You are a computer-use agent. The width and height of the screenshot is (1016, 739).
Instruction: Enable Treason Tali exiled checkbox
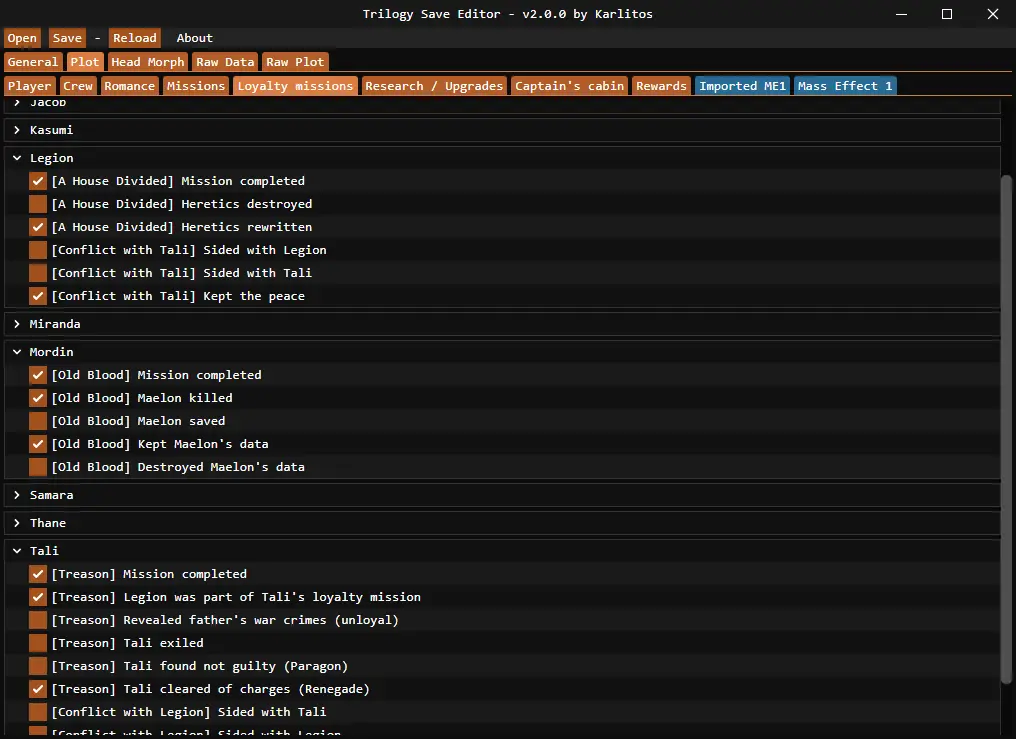click(x=38, y=643)
